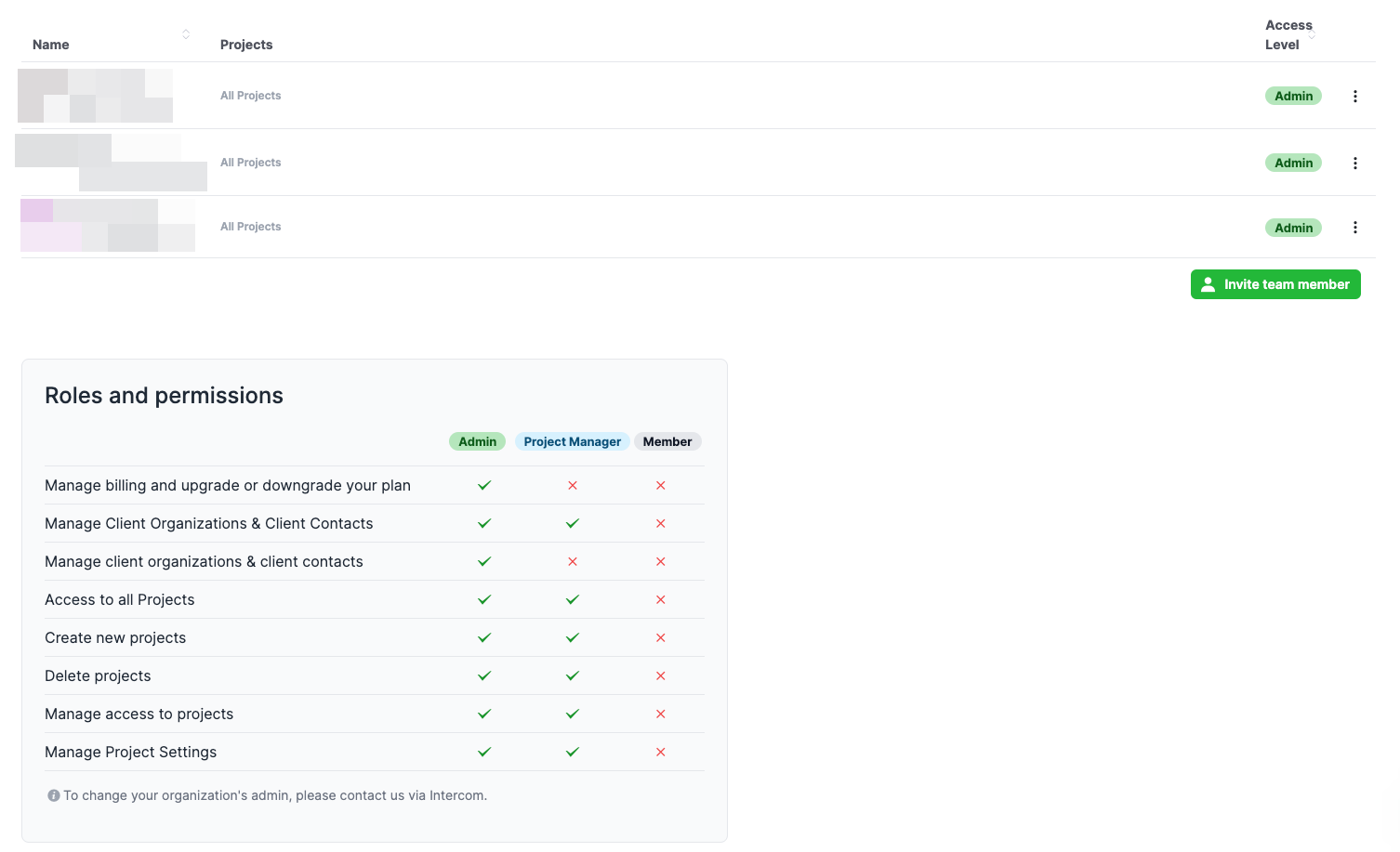Click the green checkmark for Create new projects under Admin

click(483, 637)
